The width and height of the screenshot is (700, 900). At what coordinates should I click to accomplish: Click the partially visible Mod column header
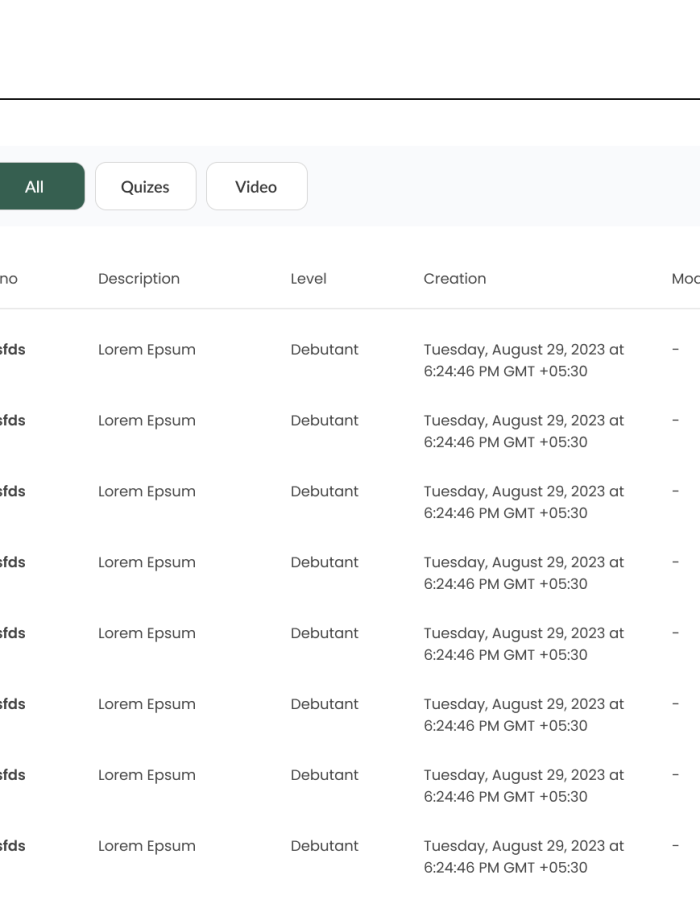tap(685, 279)
